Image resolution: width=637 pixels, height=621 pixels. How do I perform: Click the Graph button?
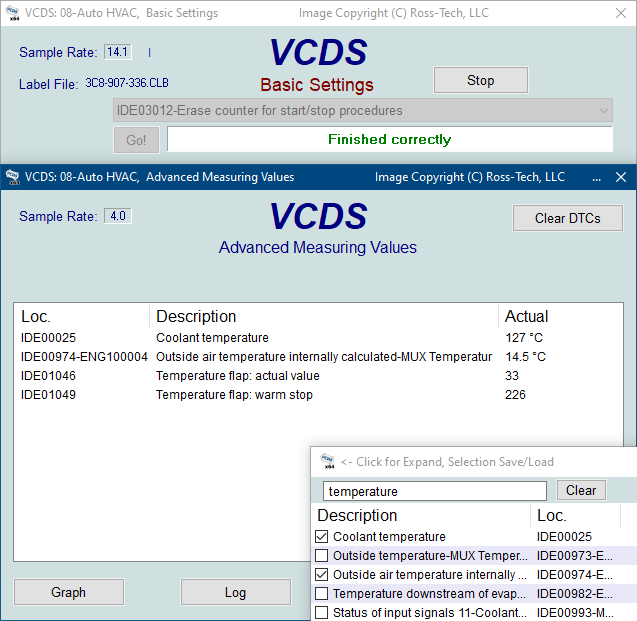[69, 592]
